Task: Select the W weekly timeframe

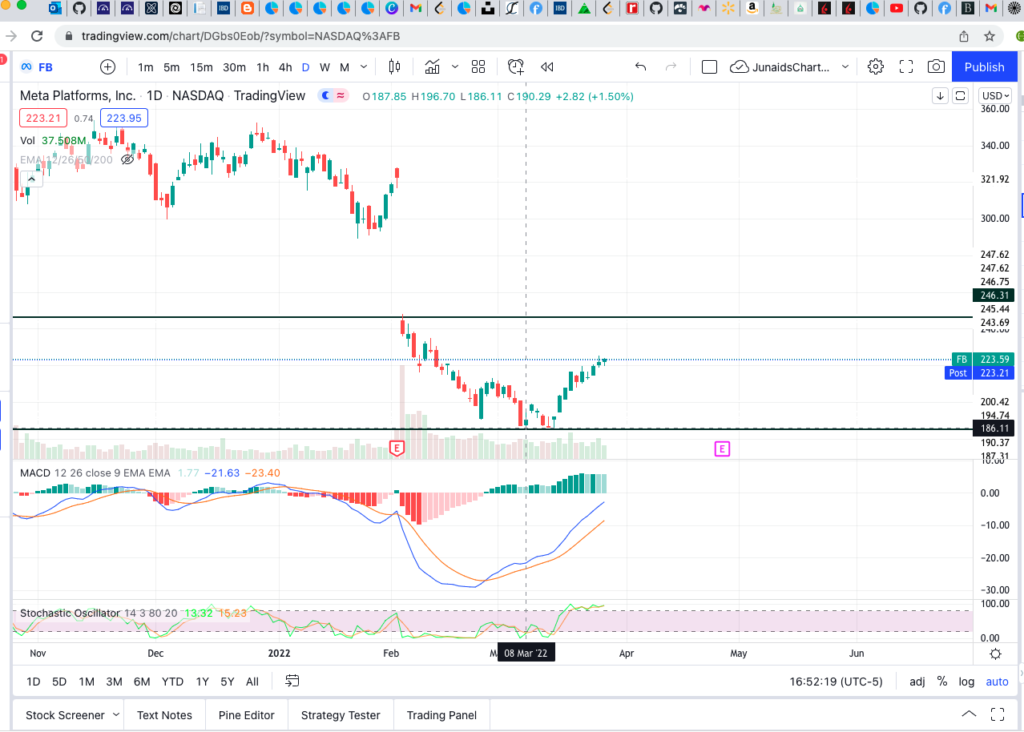Action: point(325,67)
